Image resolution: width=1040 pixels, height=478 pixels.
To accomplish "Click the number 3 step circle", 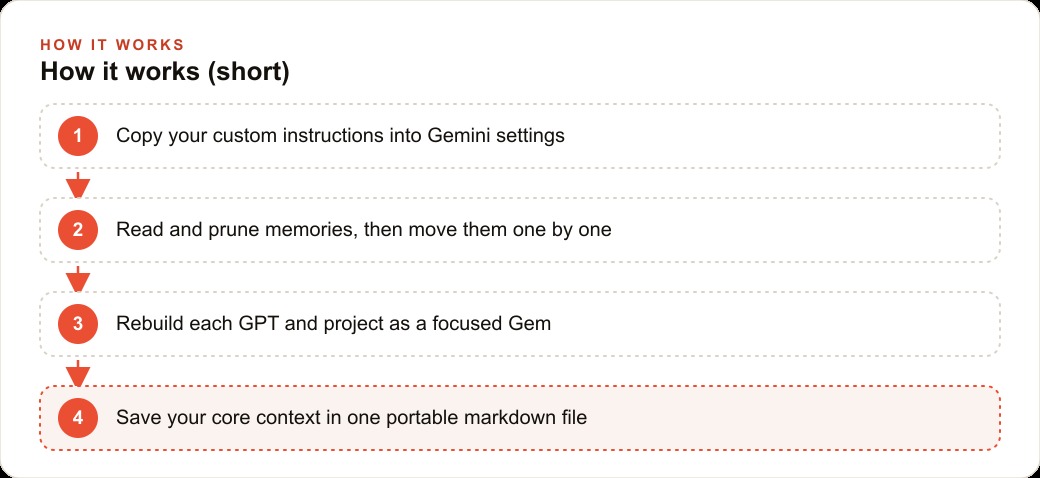I will click(78, 324).
